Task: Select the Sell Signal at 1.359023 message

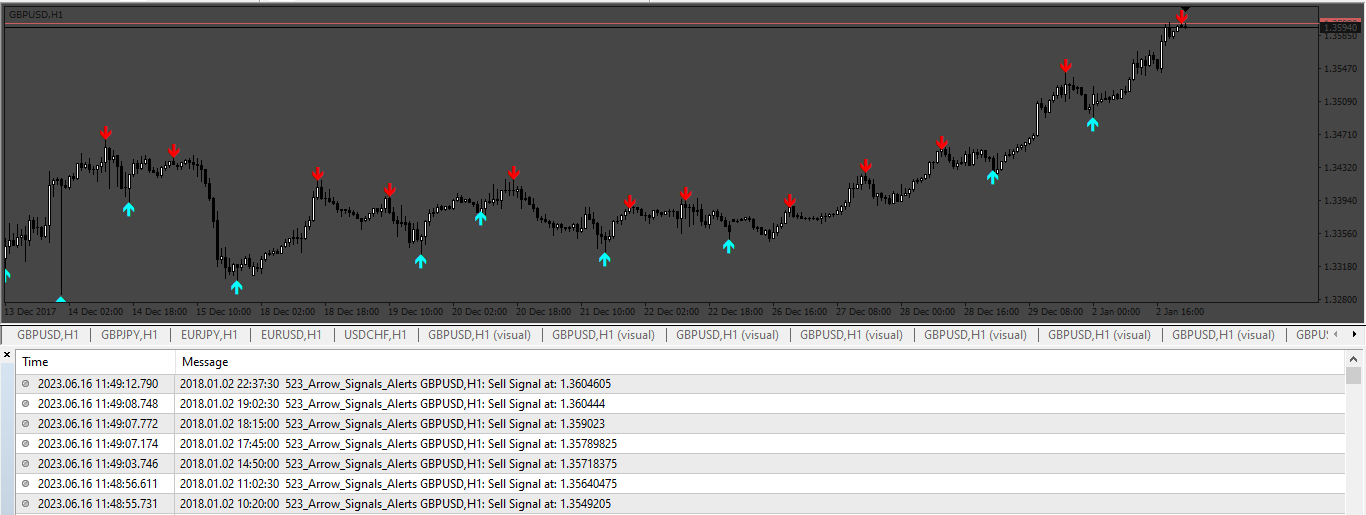Action: [x=392, y=424]
